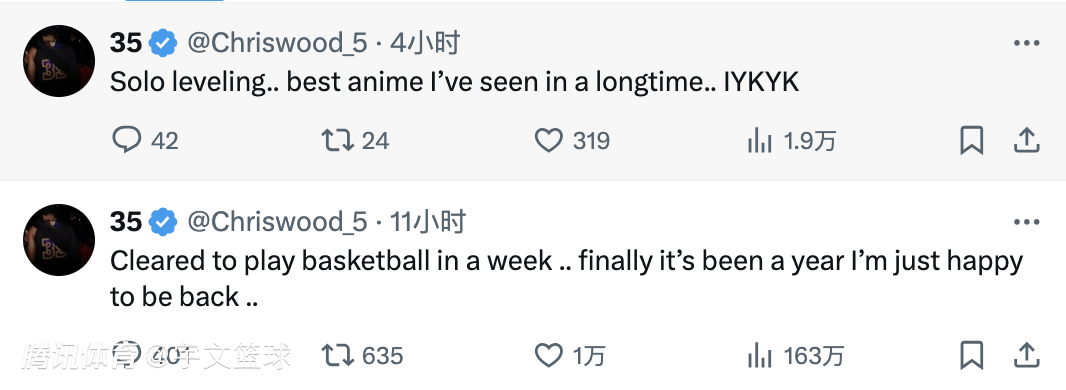This screenshot has width=1066, height=390.
Task: Open @Chriswood_5 handle on the first tweet
Action: pyautogui.click(x=277, y=43)
